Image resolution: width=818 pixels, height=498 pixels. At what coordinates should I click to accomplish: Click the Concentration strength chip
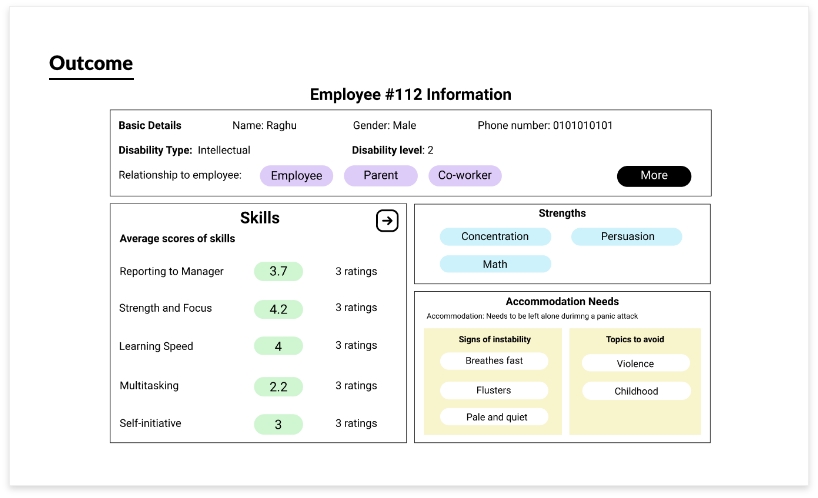[x=495, y=237]
